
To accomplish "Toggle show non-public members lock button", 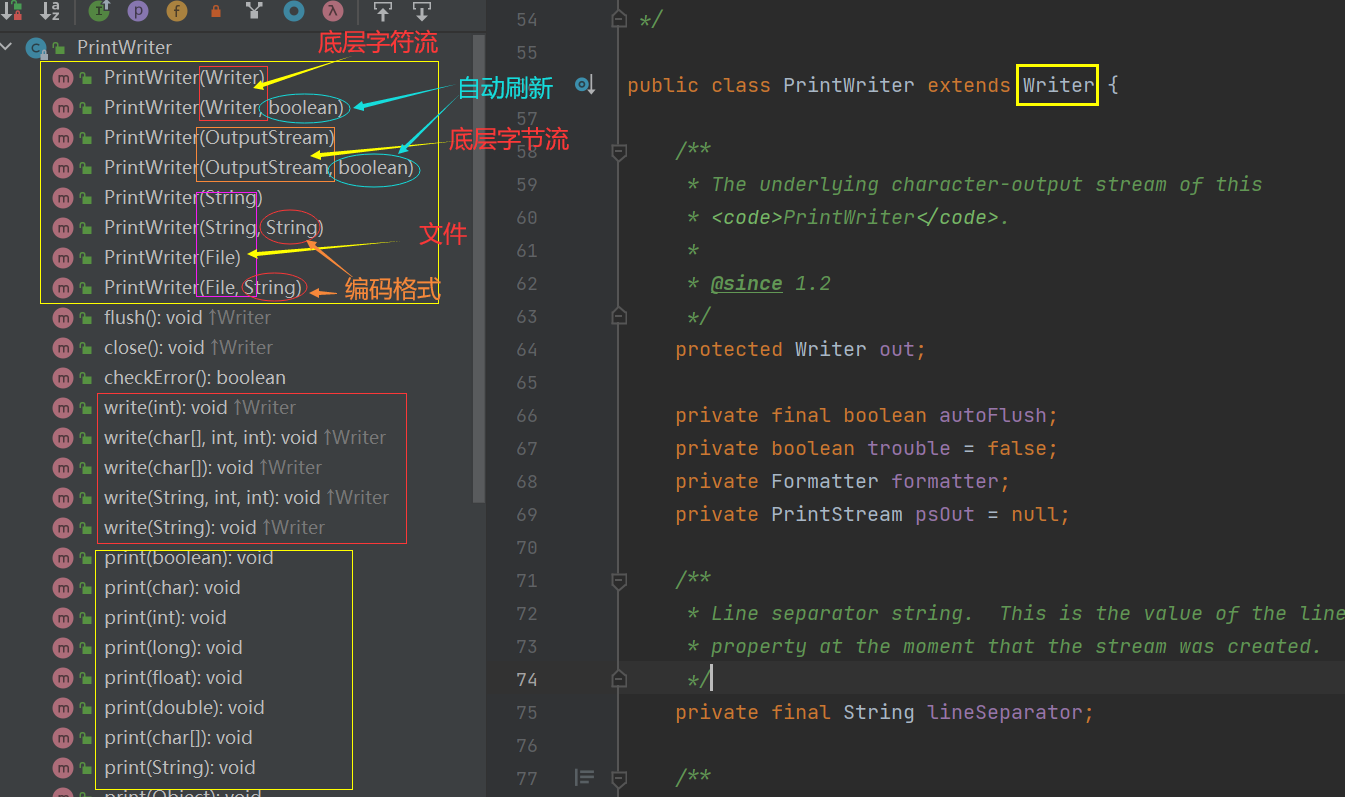I will [215, 12].
